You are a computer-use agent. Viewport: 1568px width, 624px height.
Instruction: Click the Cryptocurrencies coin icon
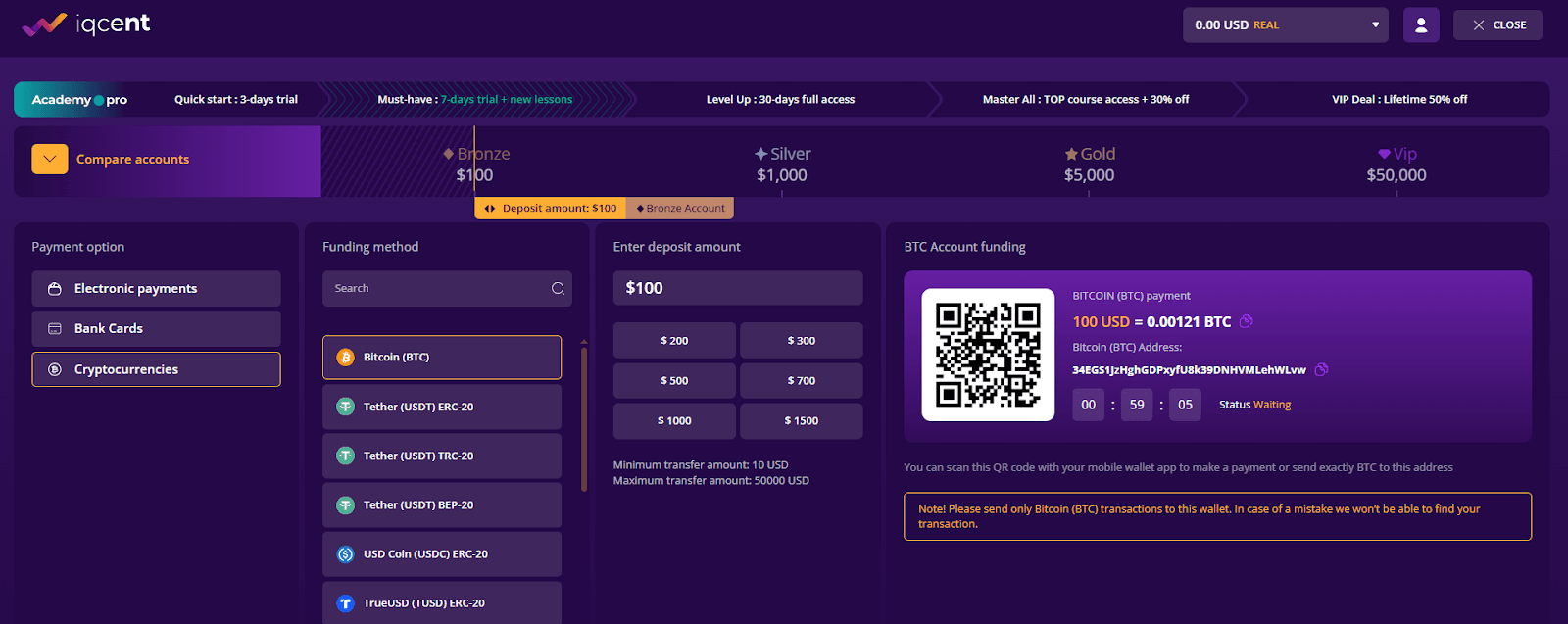(x=55, y=369)
